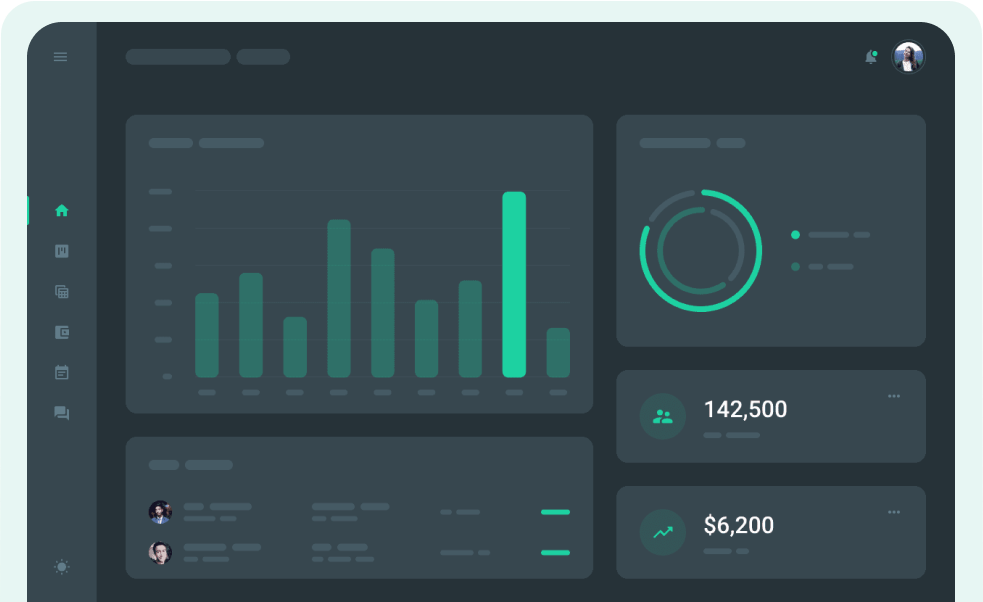Select the first user's avatar in the list
983x602 pixels.
click(160, 512)
